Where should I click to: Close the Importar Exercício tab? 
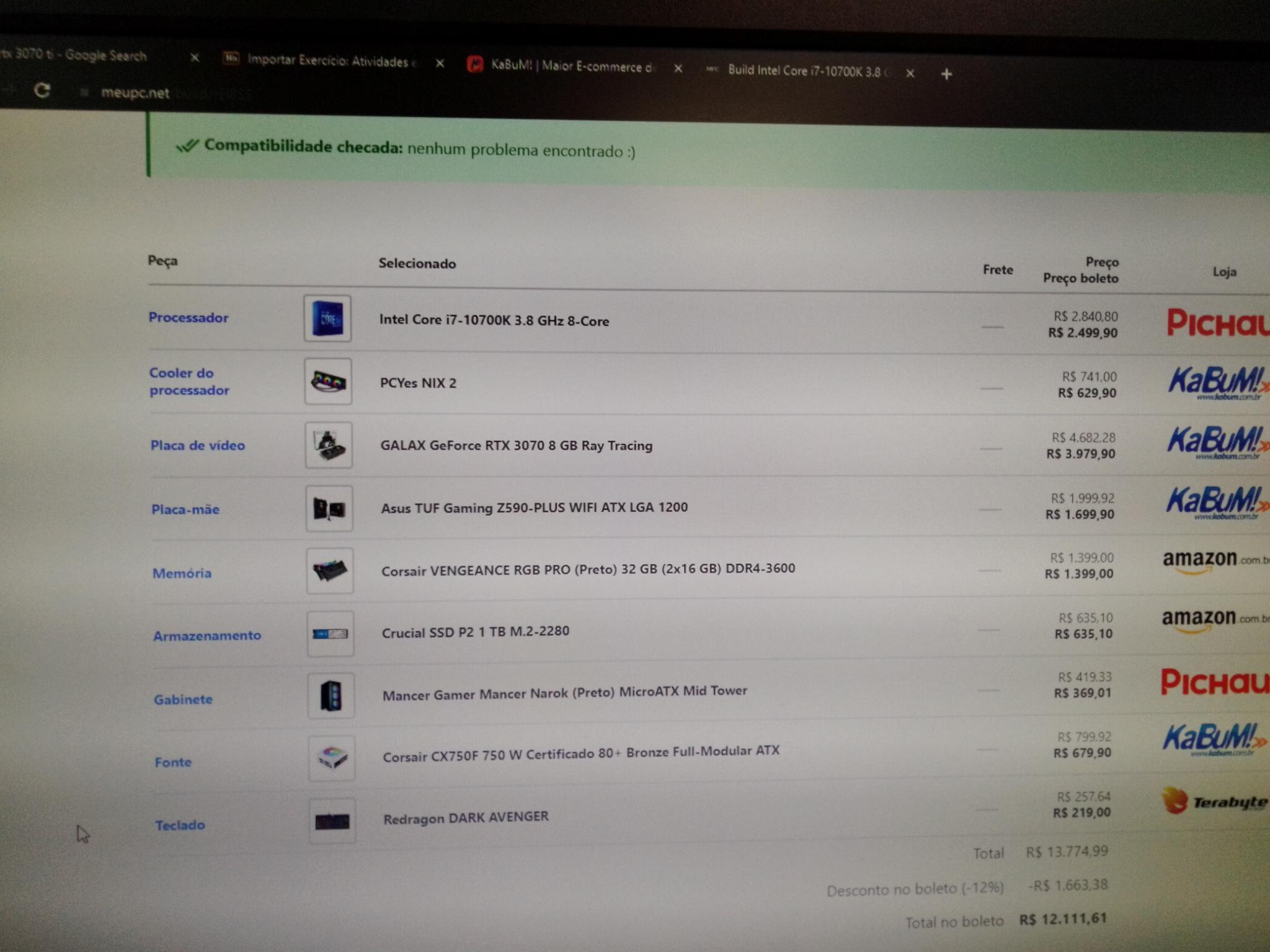(440, 63)
